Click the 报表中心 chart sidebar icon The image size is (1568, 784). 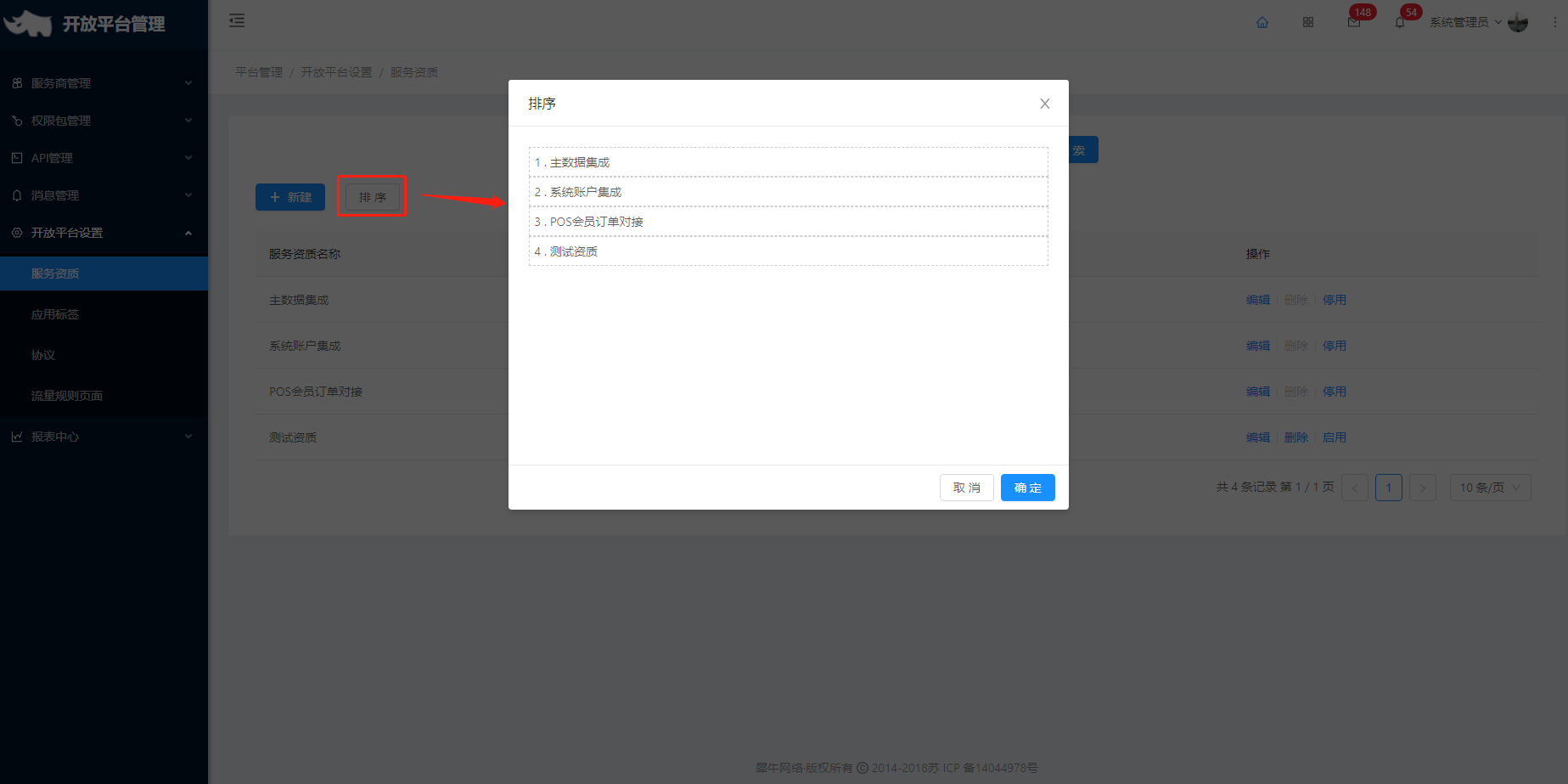click(17, 437)
